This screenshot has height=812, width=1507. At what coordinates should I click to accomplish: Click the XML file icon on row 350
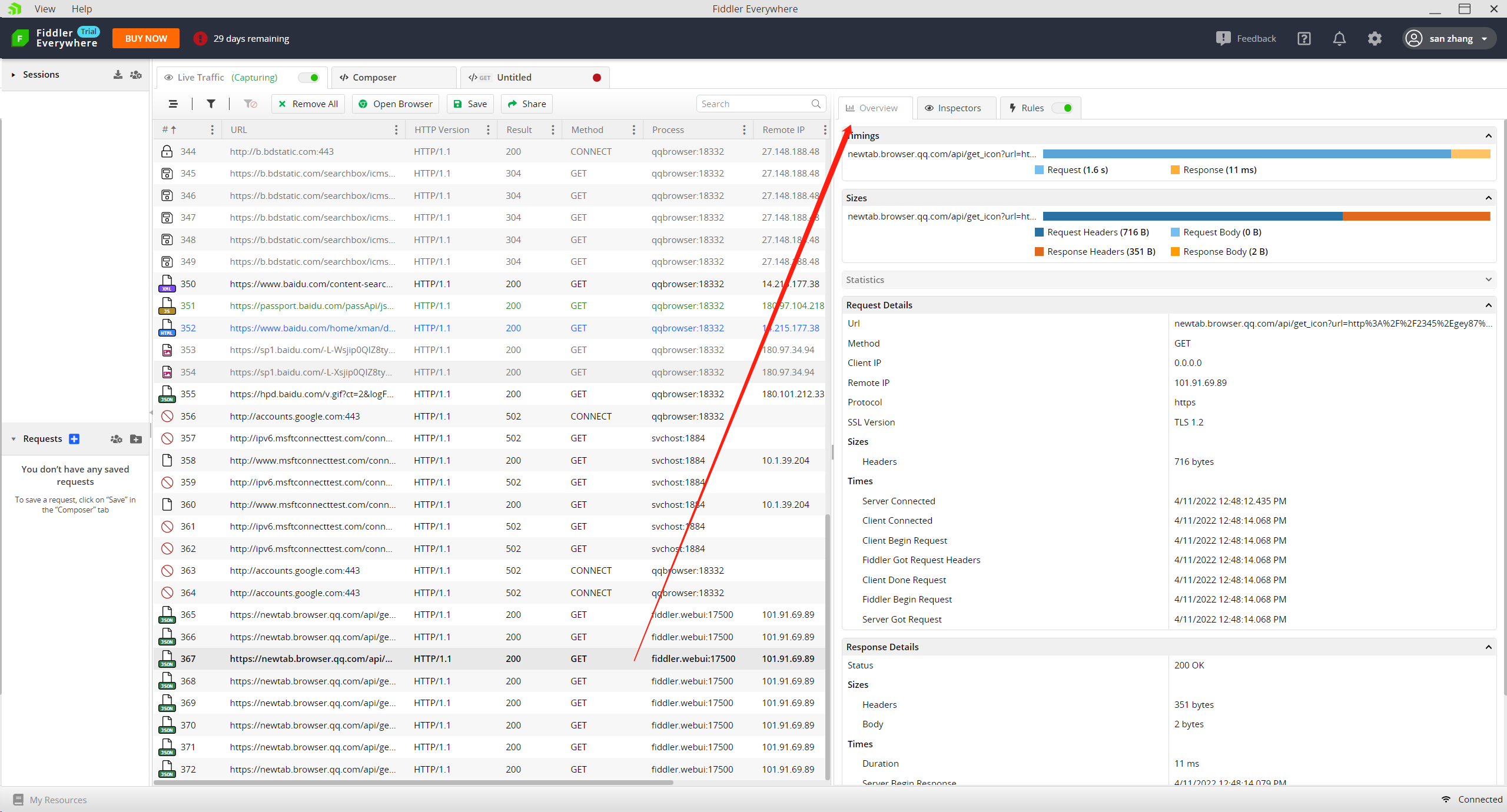tap(167, 284)
